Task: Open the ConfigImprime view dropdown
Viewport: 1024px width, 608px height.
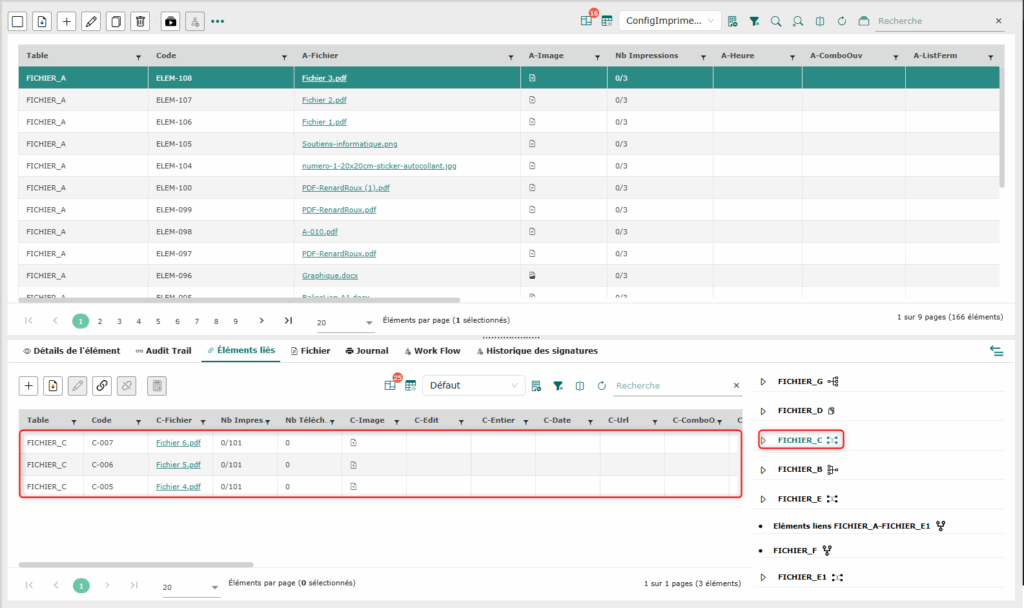Action: tap(669, 21)
